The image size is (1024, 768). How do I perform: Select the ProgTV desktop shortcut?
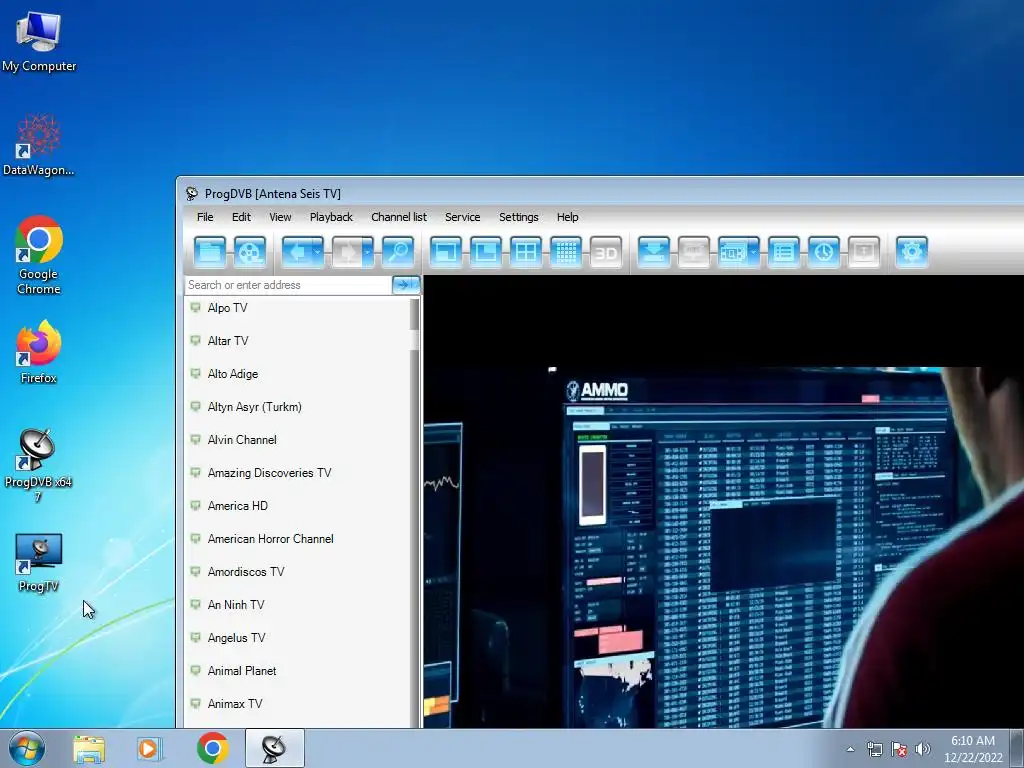pyautogui.click(x=39, y=562)
